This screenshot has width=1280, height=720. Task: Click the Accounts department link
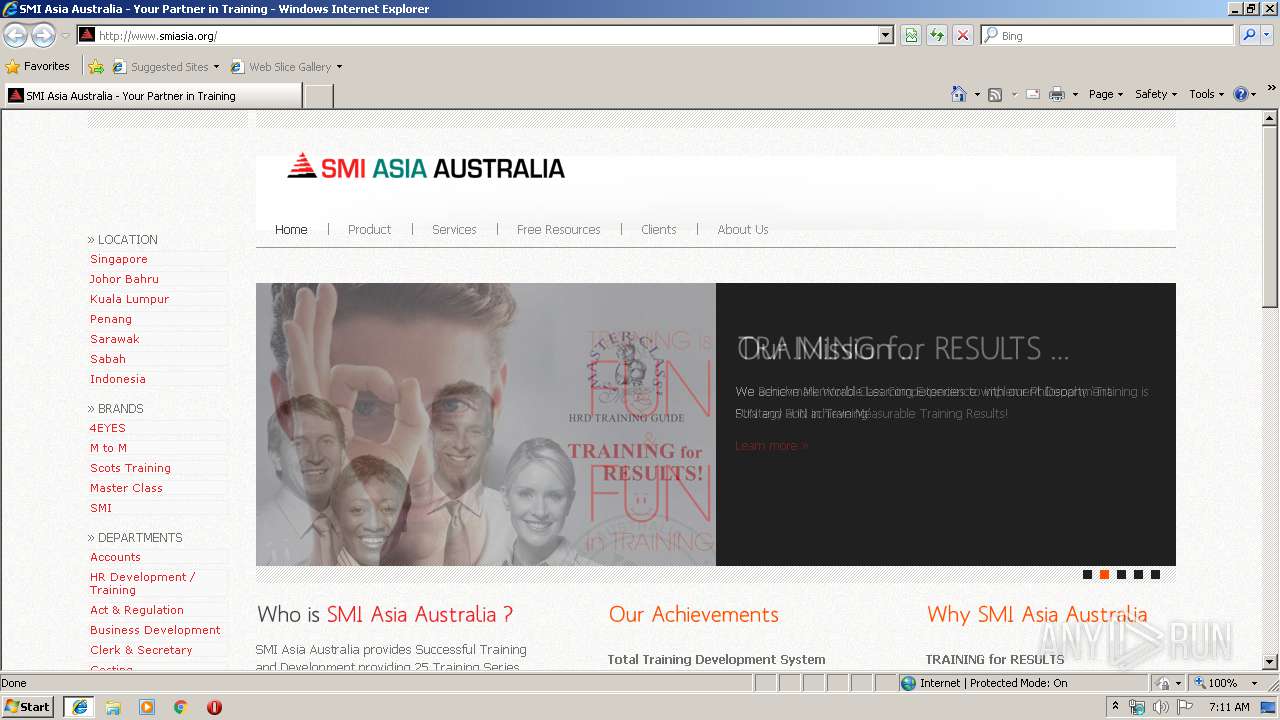(x=115, y=557)
